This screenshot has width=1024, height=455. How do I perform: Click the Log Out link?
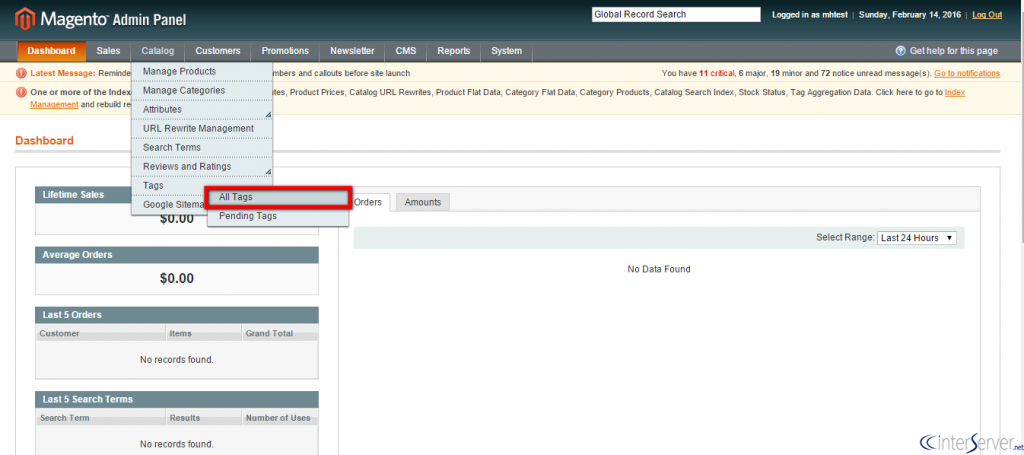coord(987,14)
